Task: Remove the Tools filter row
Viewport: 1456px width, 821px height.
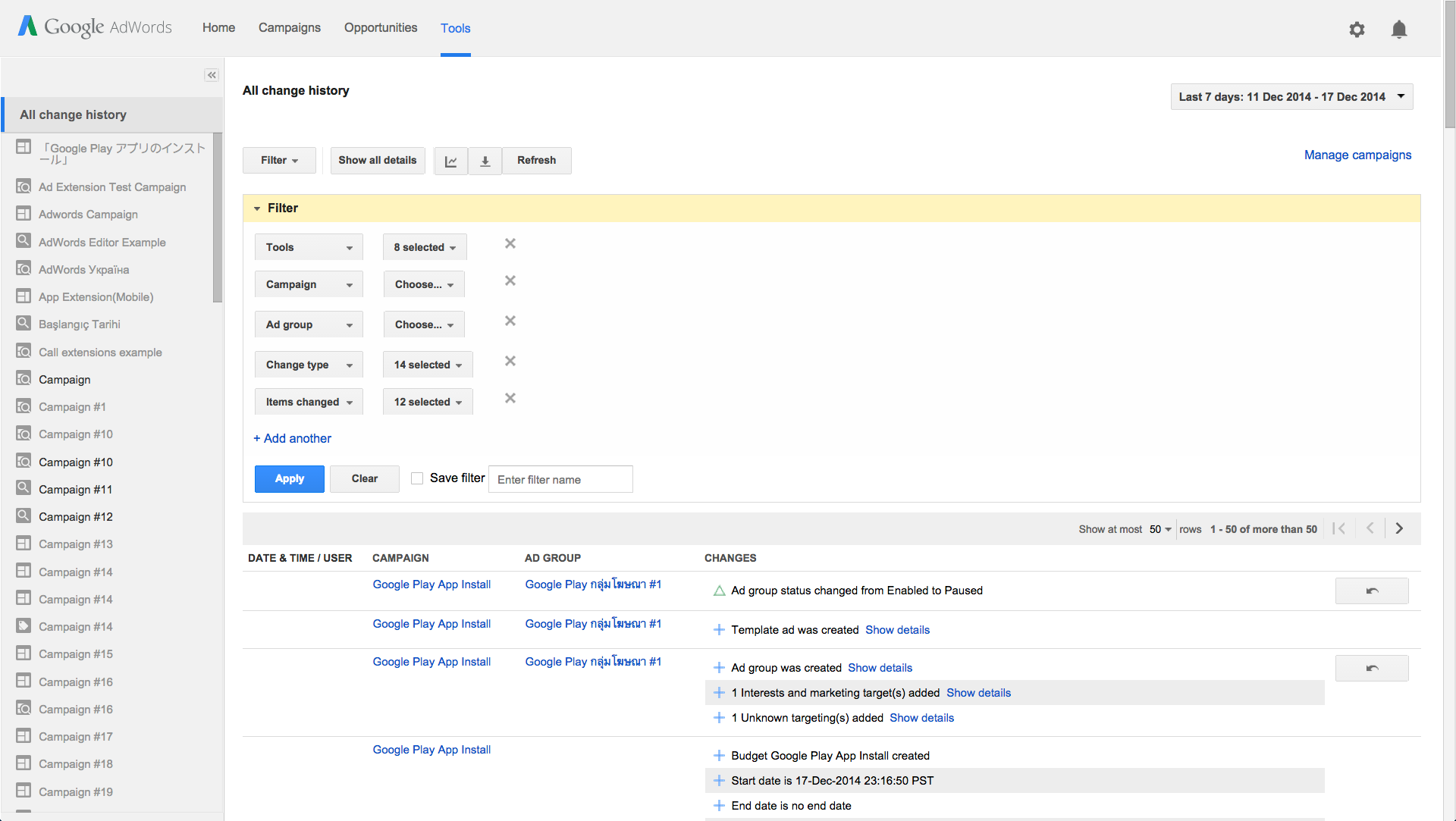Action: (x=510, y=243)
